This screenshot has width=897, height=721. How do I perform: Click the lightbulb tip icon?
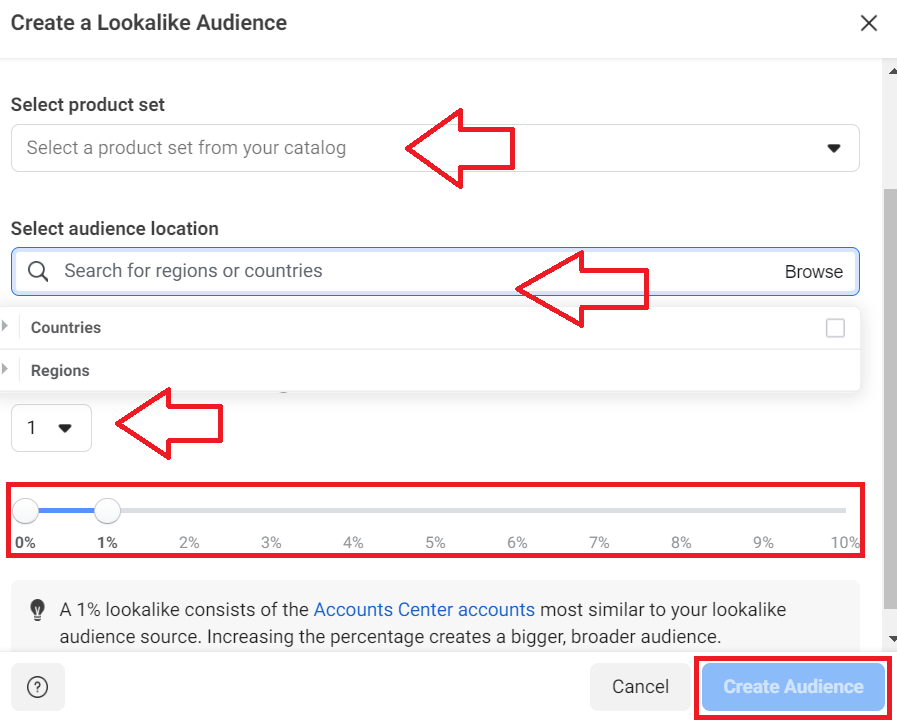37,610
